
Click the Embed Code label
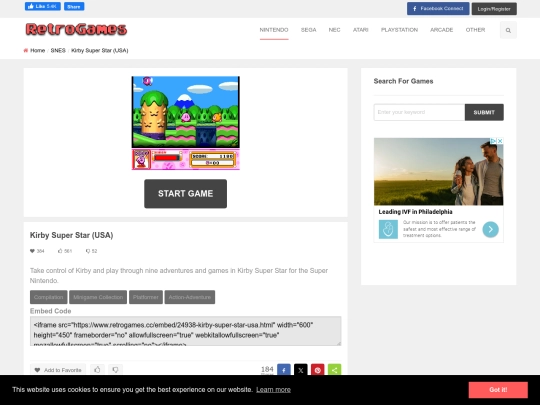click(x=50, y=311)
